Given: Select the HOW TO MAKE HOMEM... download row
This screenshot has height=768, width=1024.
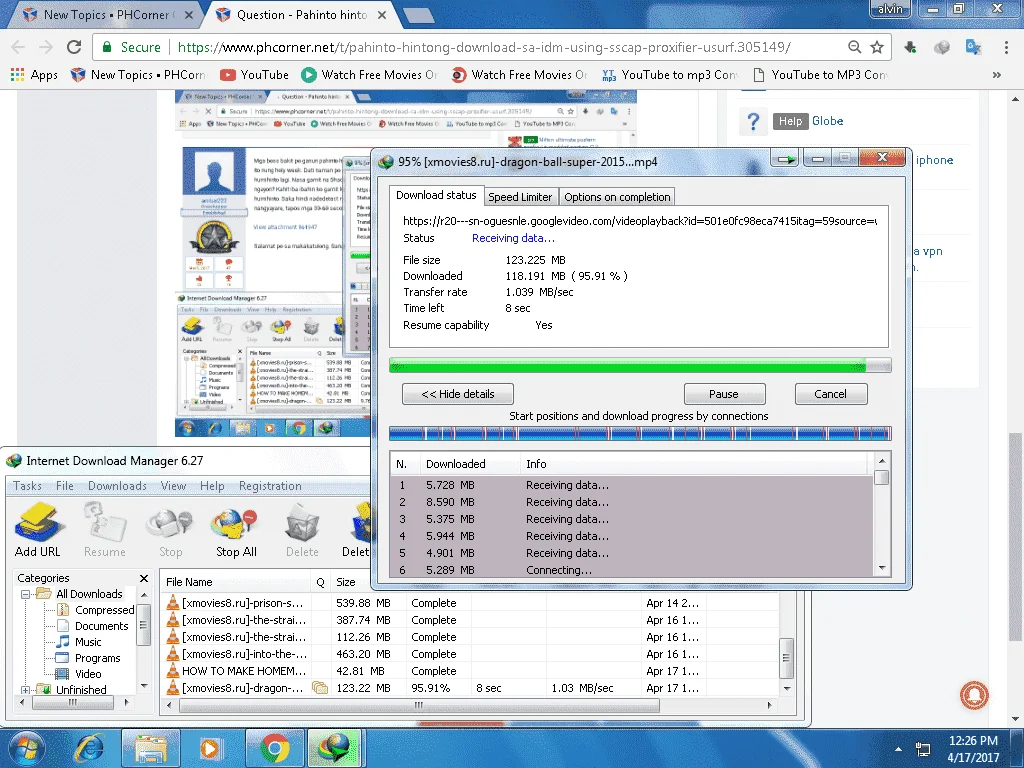Looking at the screenshot, I should [x=470, y=671].
